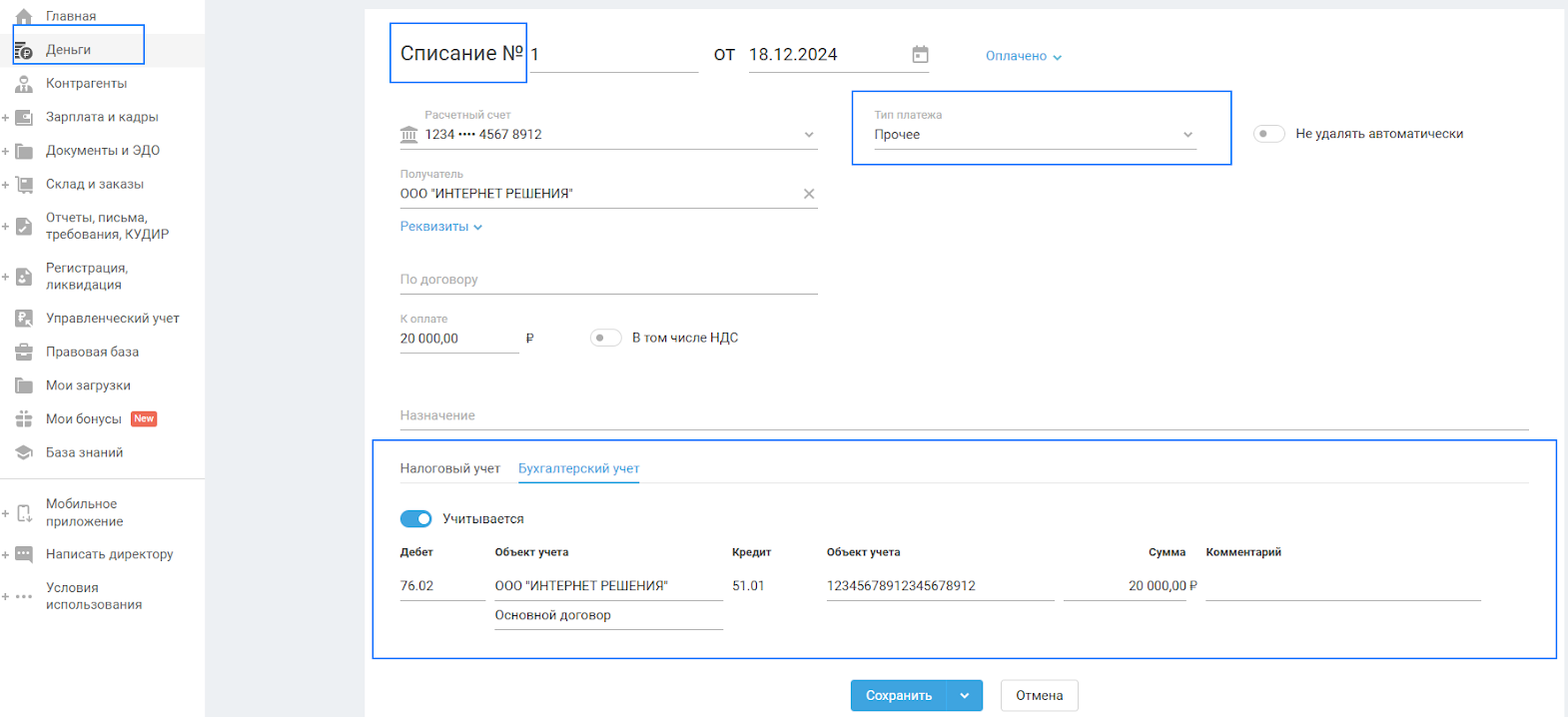Image resolution: width=1568 pixels, height=717 pixels.
Task: Open База знаний sidebar icon
Action: click(x=24, y=453)
